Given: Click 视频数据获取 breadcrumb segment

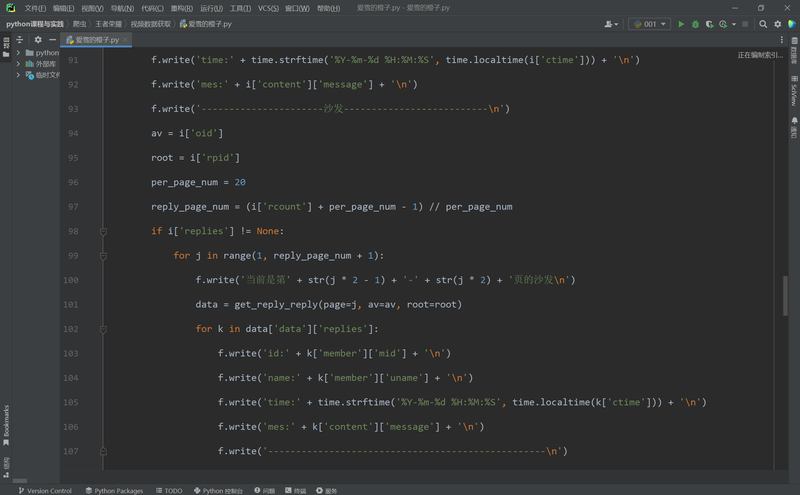Looking at the screenshot, I should pyautogui.click(x=151, y=24).
